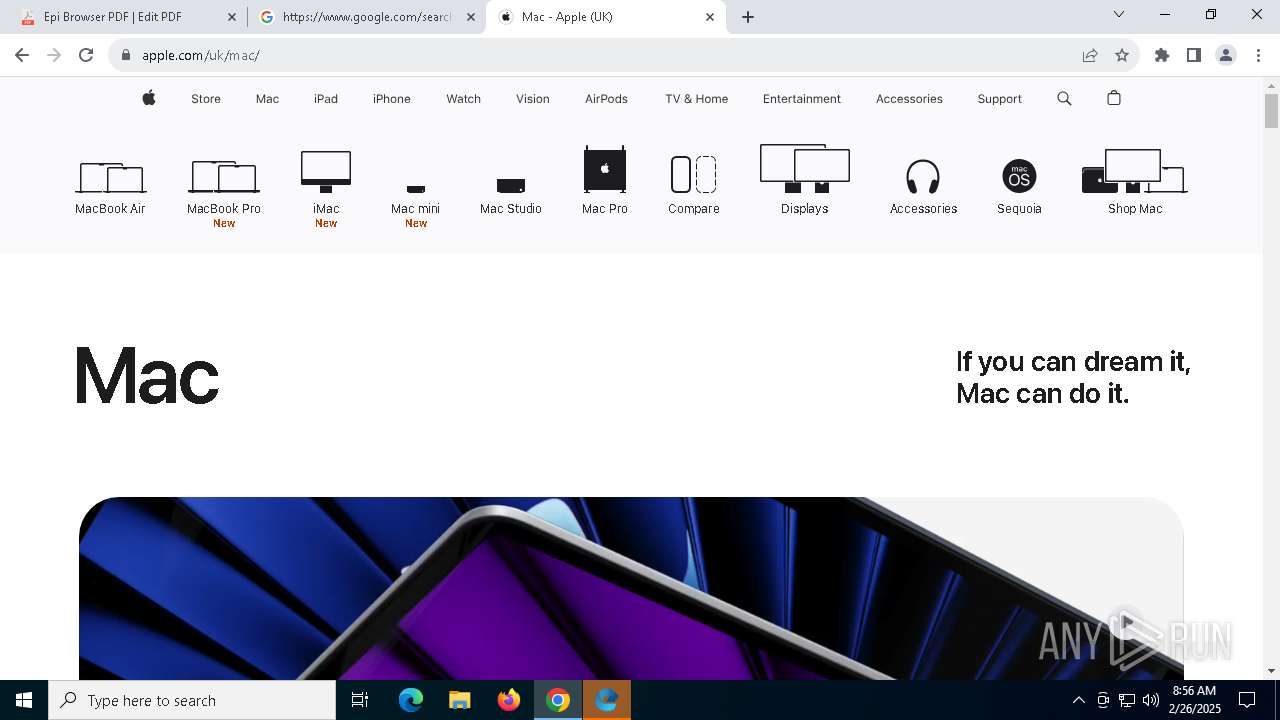
Task: Open the Store menu item
Action: 206,98
